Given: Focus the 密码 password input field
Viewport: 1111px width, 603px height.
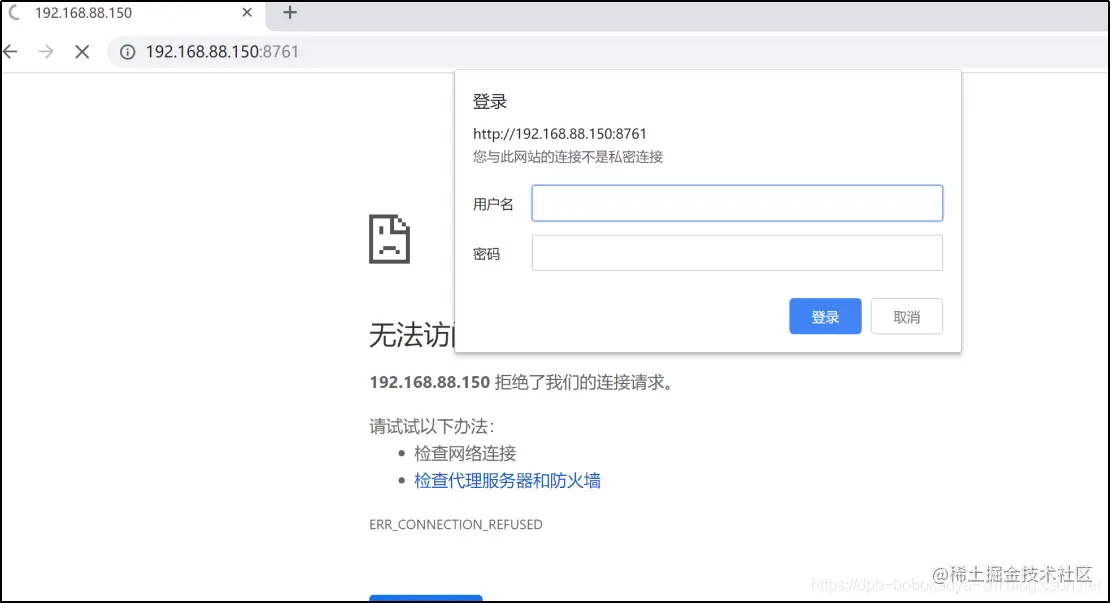Looking at the screenshot, I should [x=737, y=252].
